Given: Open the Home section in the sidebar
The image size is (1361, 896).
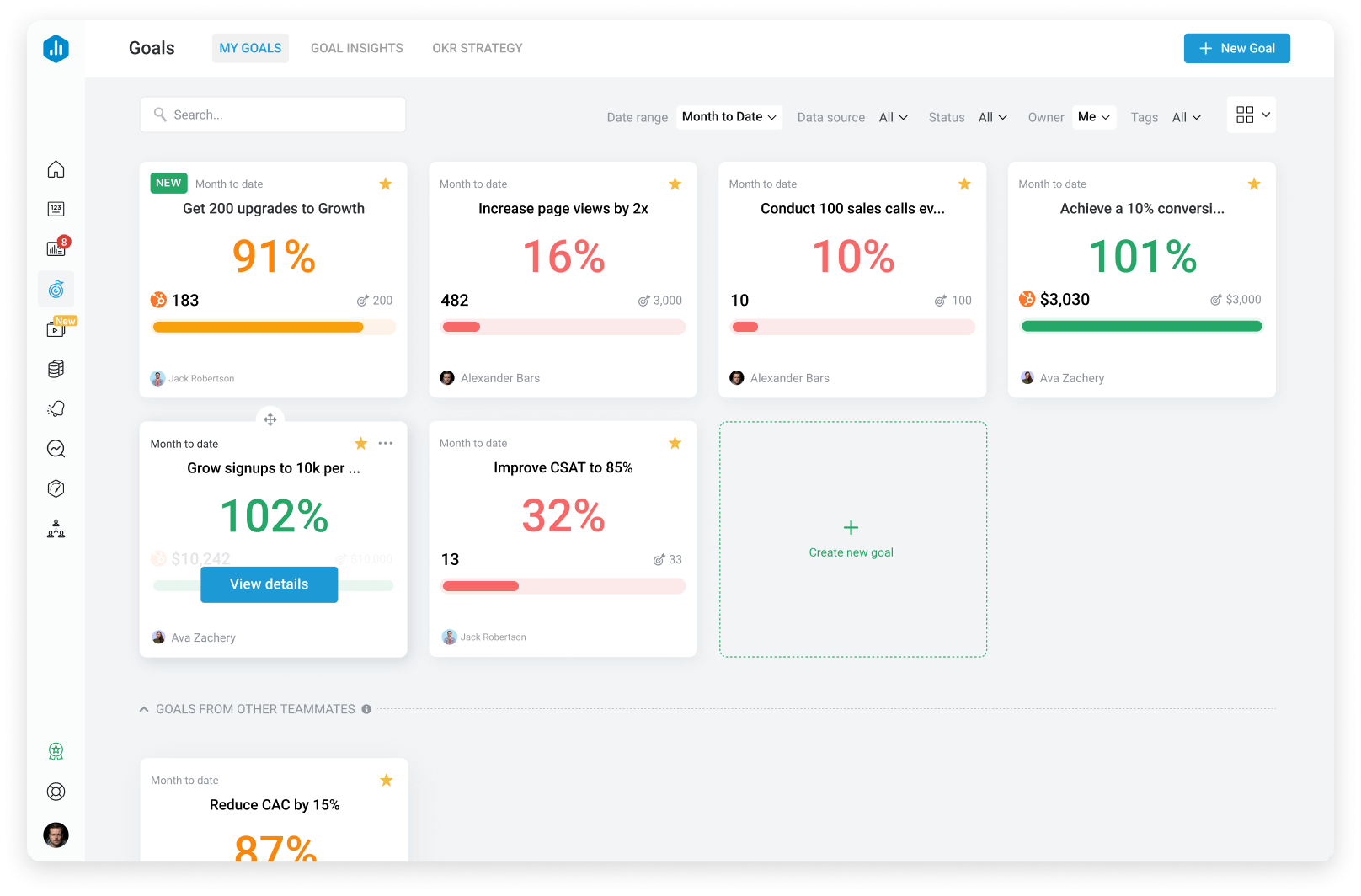Looking at the screenshot, I should [56, 169].
